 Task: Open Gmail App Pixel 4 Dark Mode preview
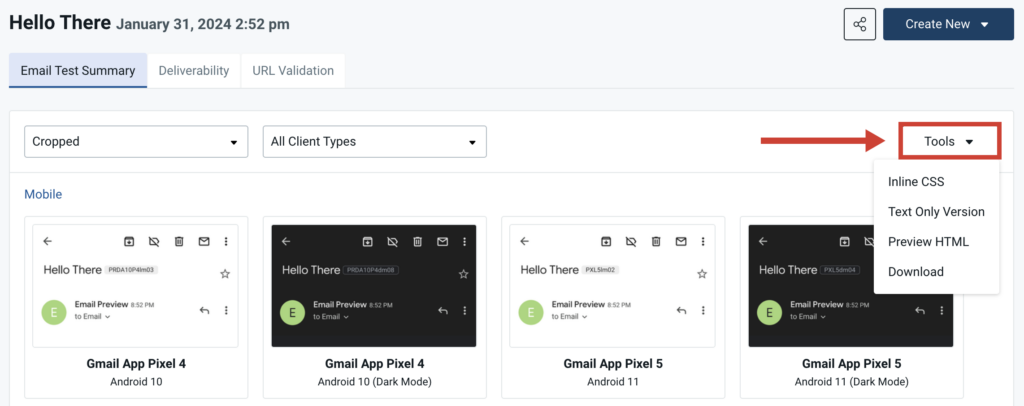374,286
